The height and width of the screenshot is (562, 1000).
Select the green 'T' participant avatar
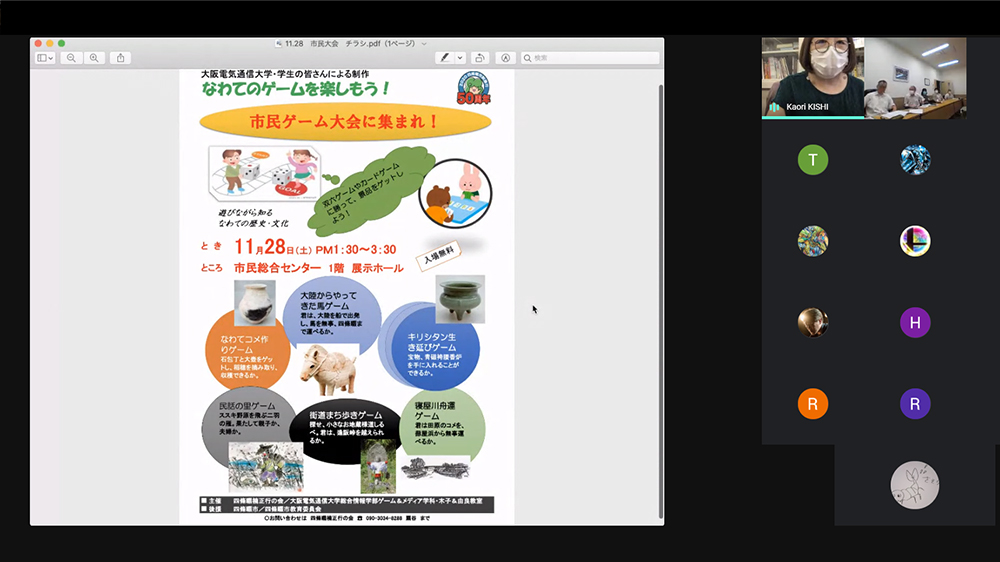pyautogui.click(x=812, y=159)
